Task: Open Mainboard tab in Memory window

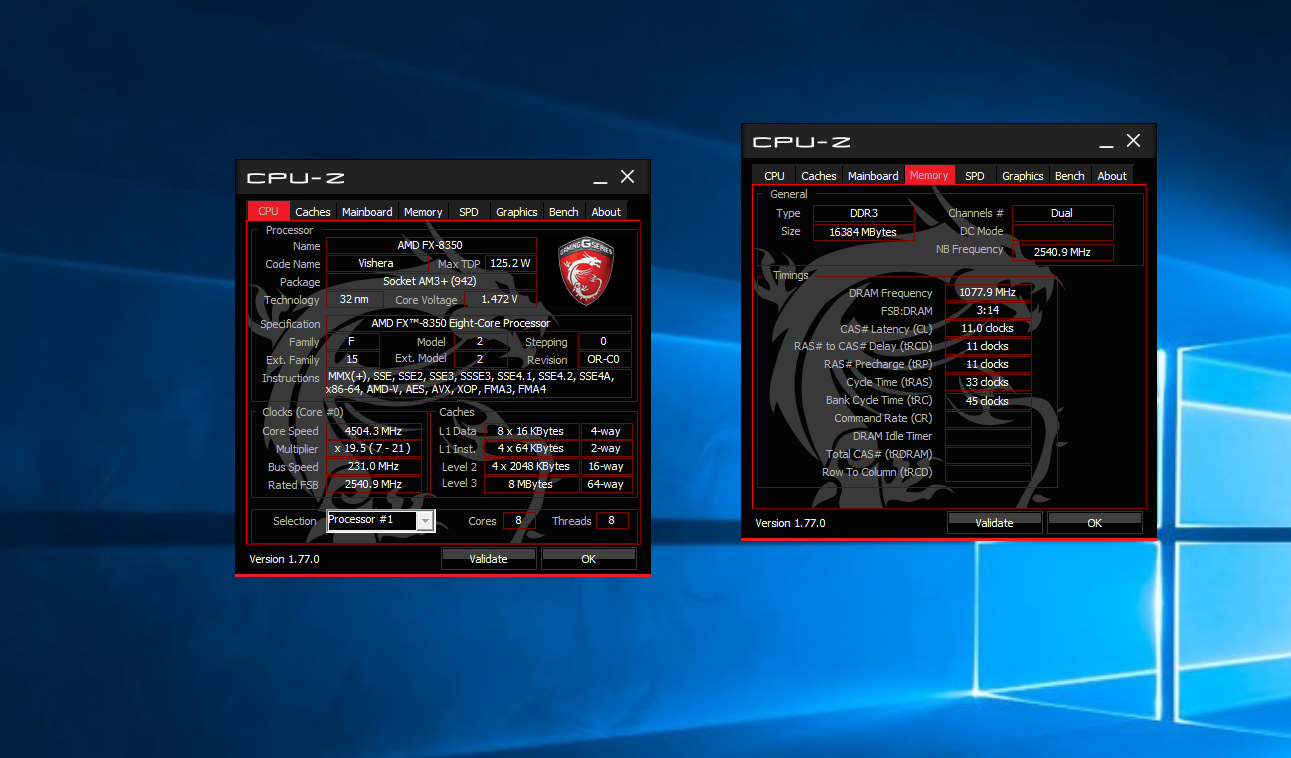Action: click(x=873, y=176)
